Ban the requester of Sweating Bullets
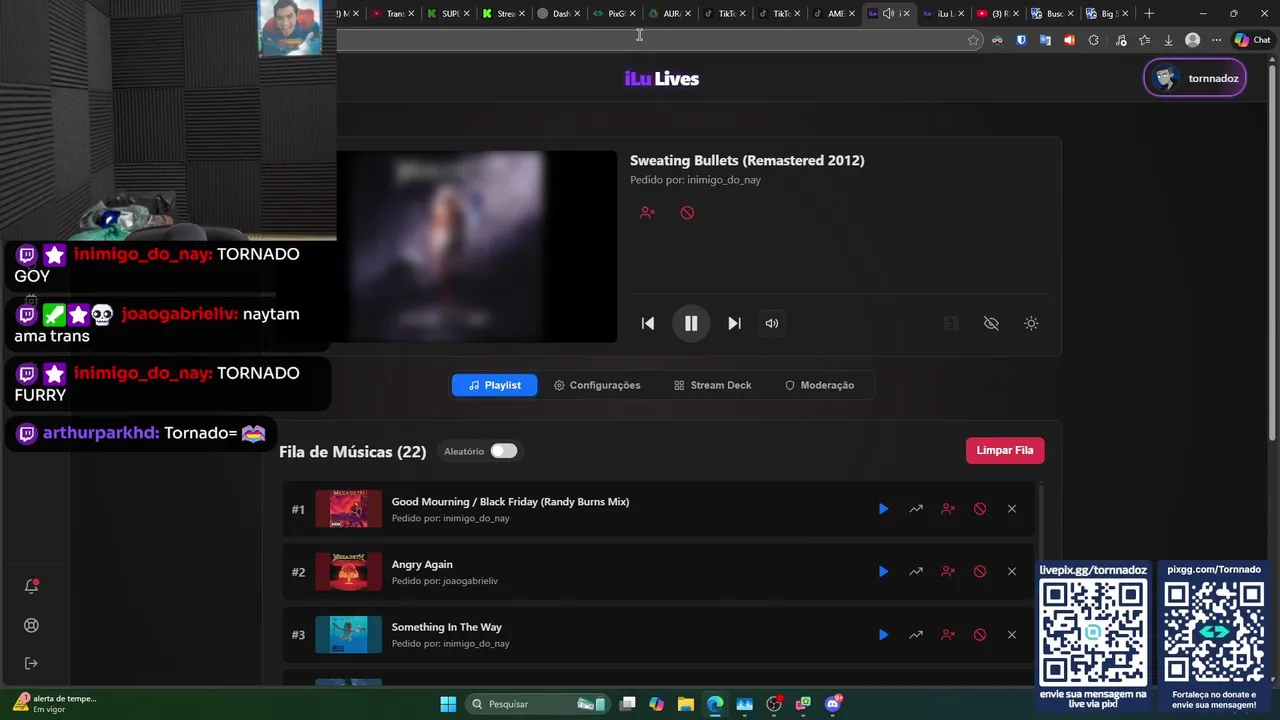The height and width of the screenshot is (720, 1280). click(647, 213)
